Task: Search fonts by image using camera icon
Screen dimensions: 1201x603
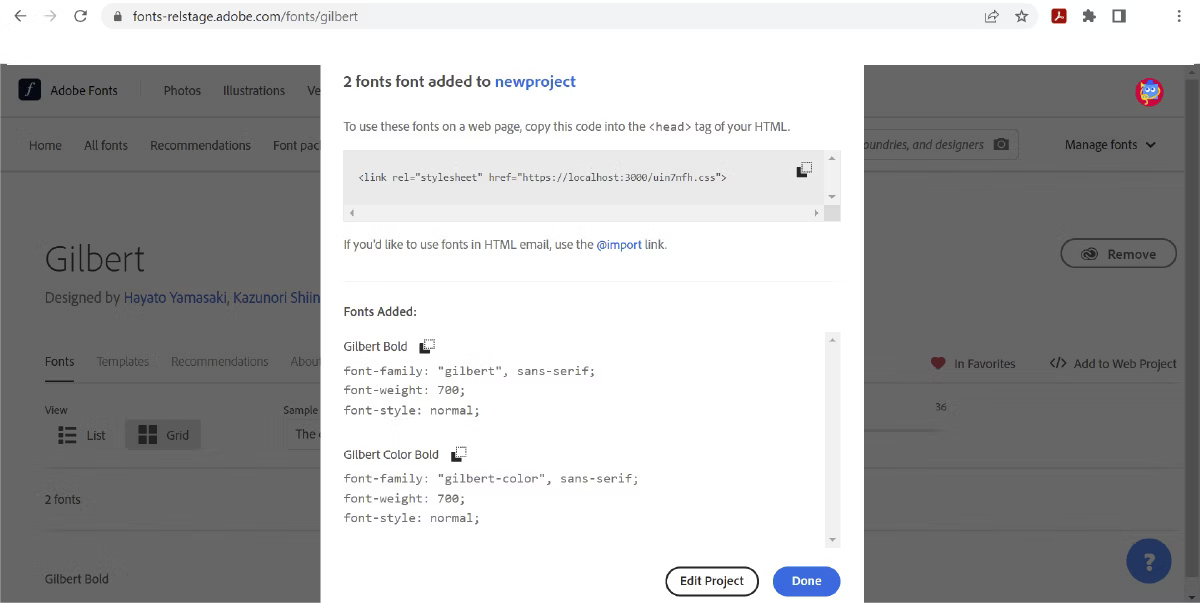Action: [1001, 143]
